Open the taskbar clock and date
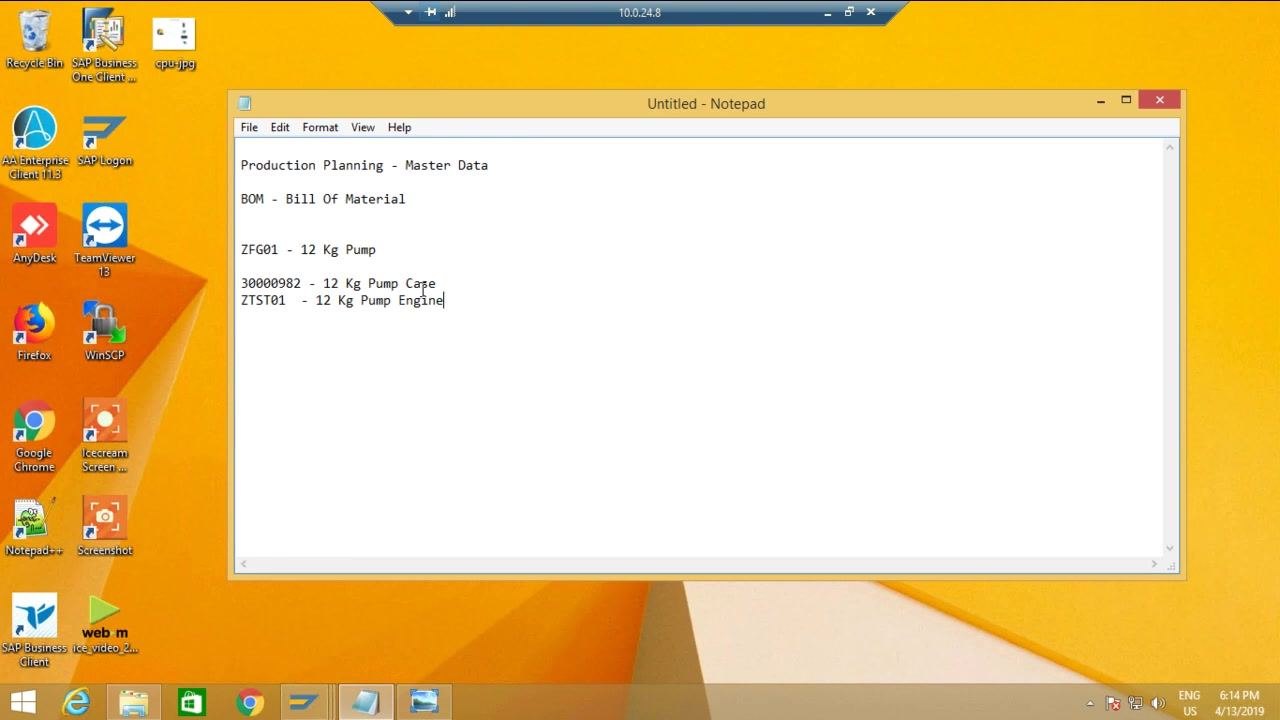Image resolution: width=1280 pixels, height=720 pixels. pyautogui.click(x=1239, y=703)
